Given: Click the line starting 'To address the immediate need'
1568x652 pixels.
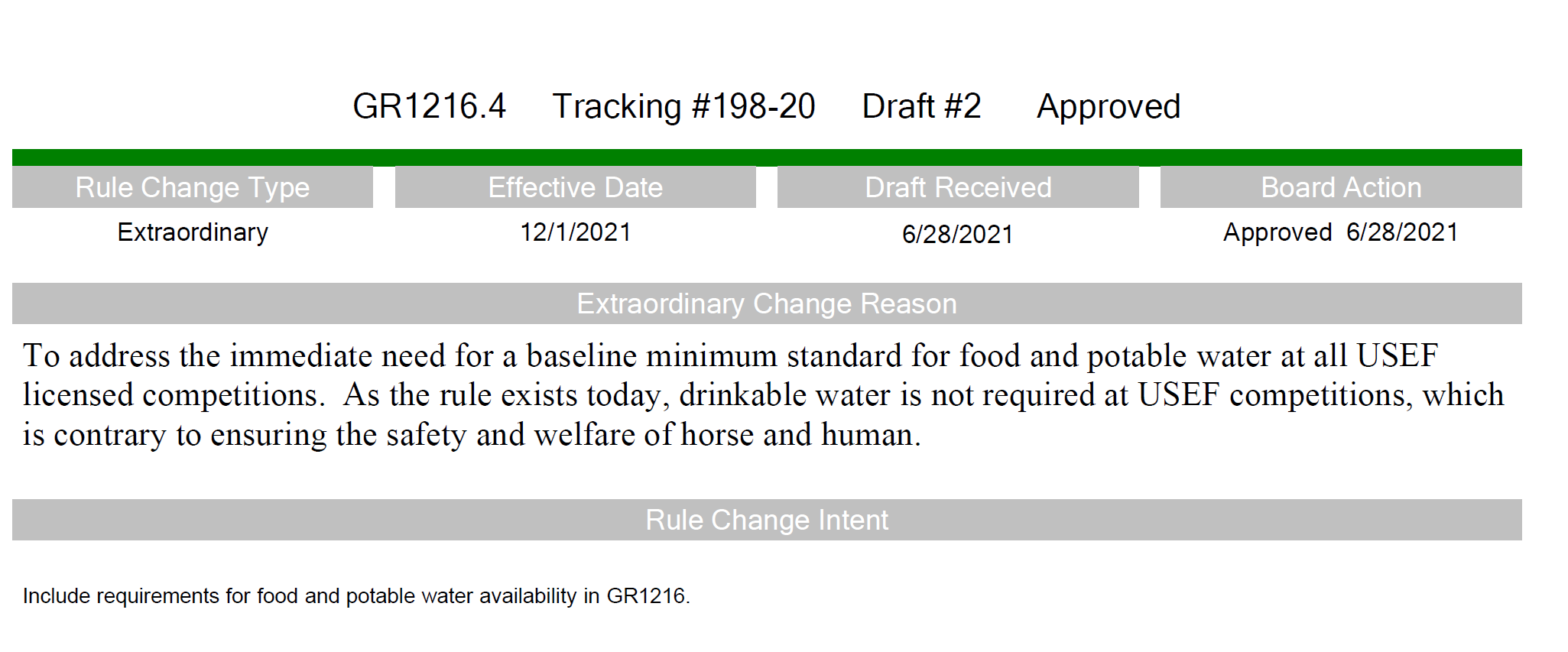Looking at the screenshot, I should point(730,356).
